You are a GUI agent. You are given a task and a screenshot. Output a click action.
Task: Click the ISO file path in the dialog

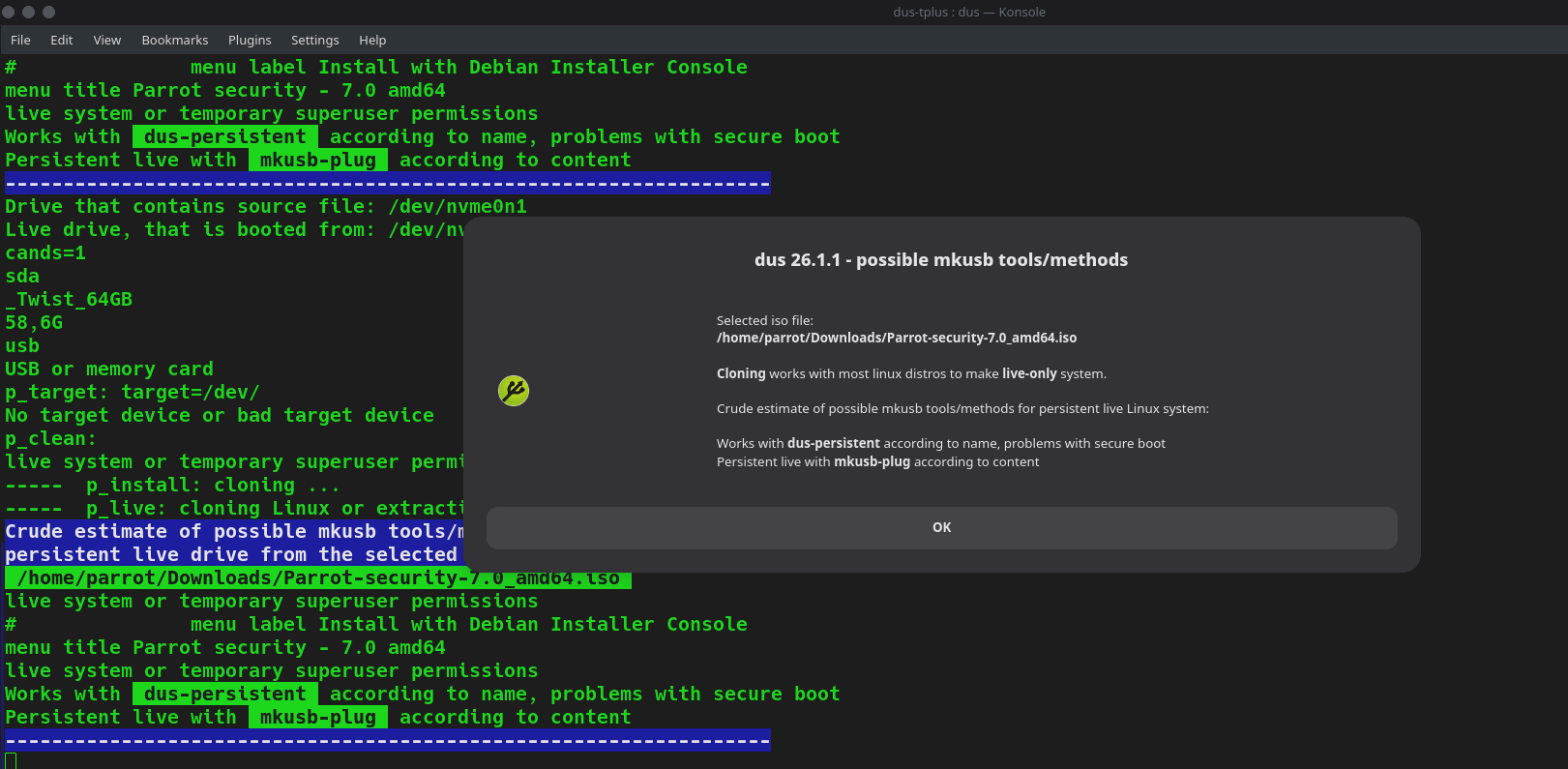click(x=897, y=338)
